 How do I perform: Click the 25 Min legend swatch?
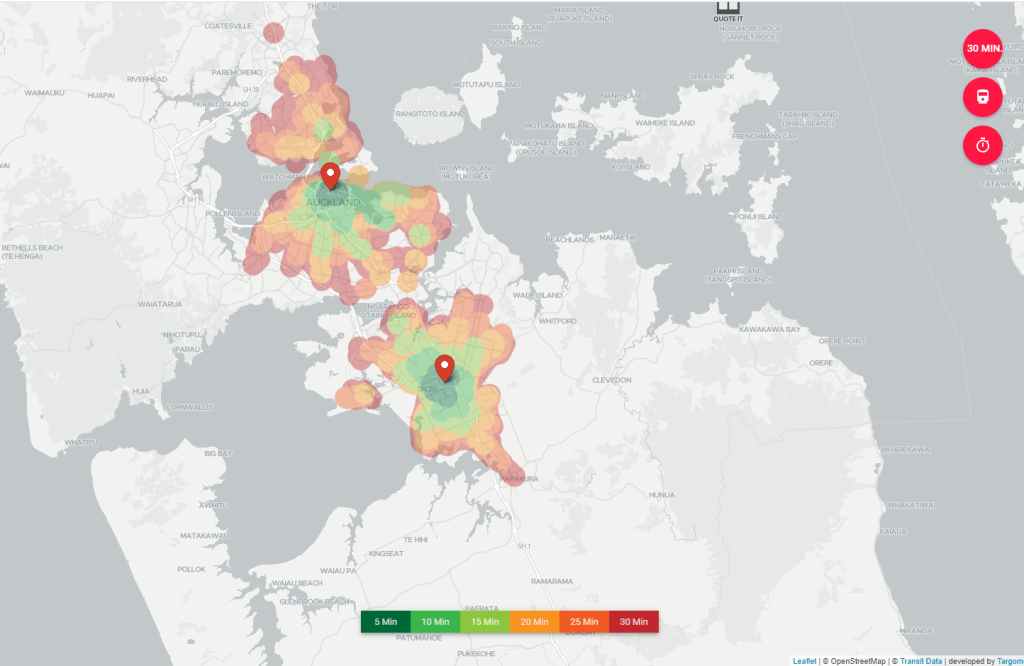click(583, 622)
